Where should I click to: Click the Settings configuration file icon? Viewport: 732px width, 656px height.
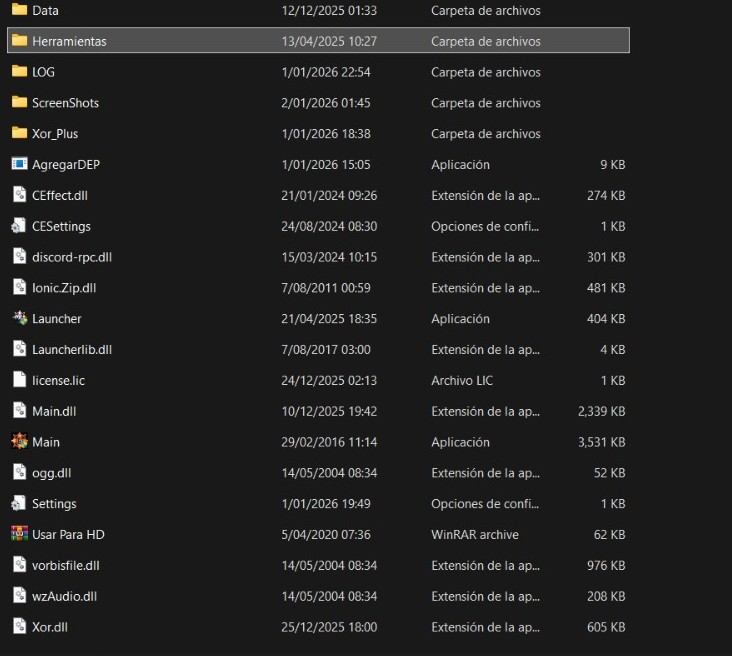pos(19,503)
